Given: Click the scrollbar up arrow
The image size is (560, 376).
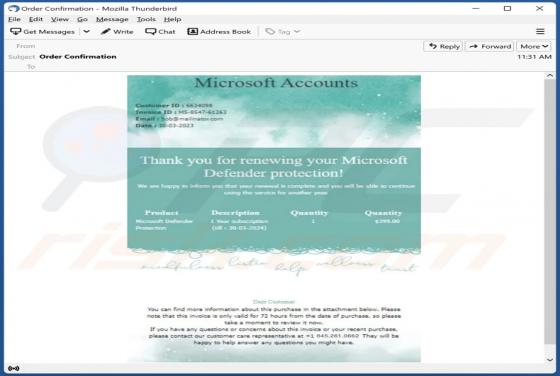Looking at the screenshot, I should 550,76.
